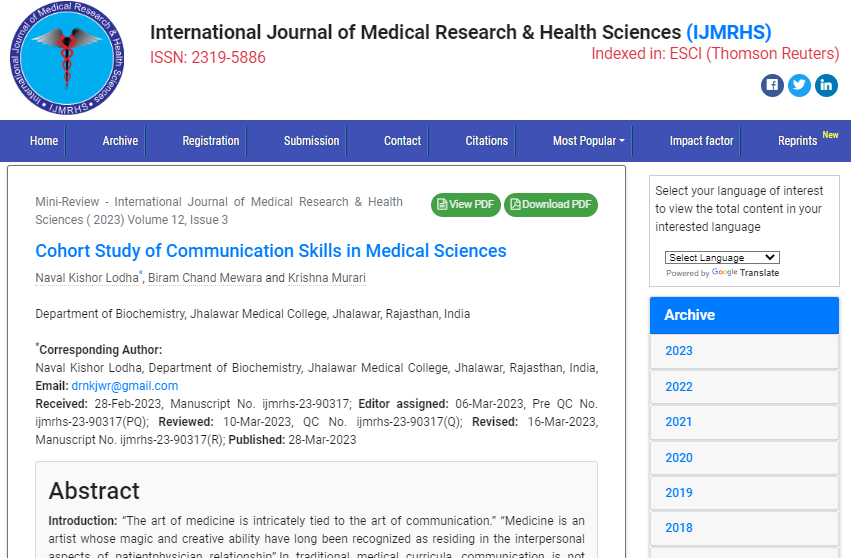The width and height of the screenshot is (851, 558).
Task: Expand the Most Popular dropdown menu
Action: (x=589, y=141)
